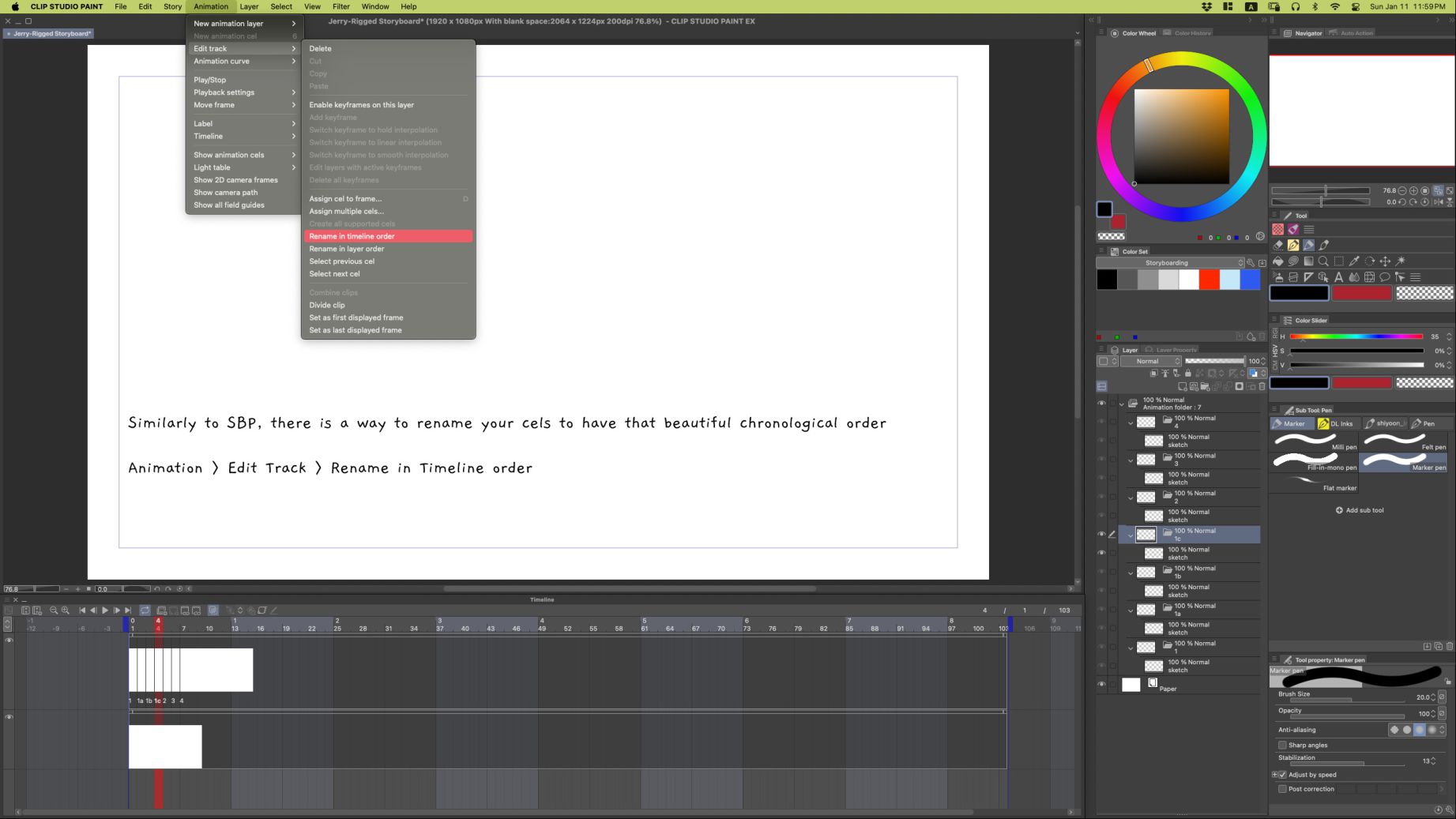Screen dimensions: 1456x819
Task: Pick the Magic Wand auto-select tool
Action: click(x=1401, y=261)
